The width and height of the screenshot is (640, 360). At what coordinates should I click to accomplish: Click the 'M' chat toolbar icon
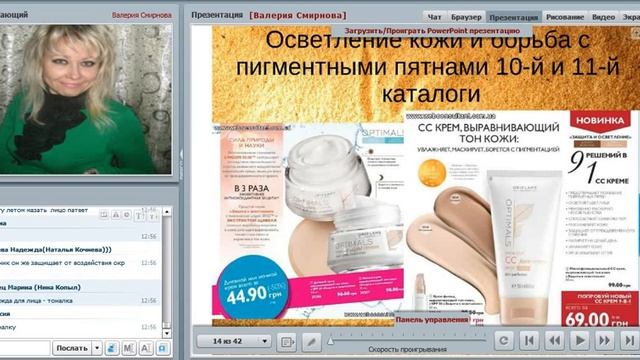[x=129, y=348]
